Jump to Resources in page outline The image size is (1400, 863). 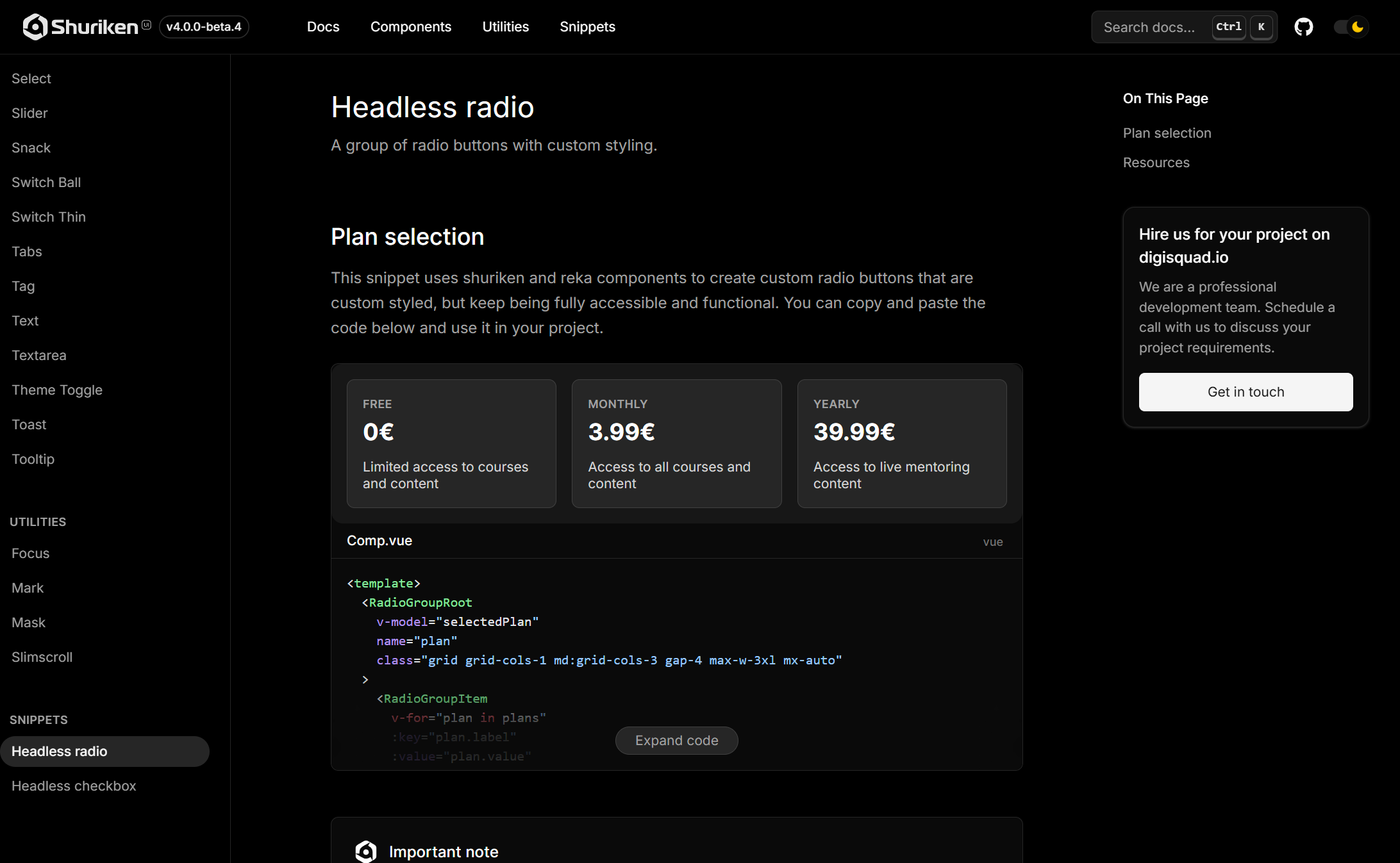[x=1156, y=163]
